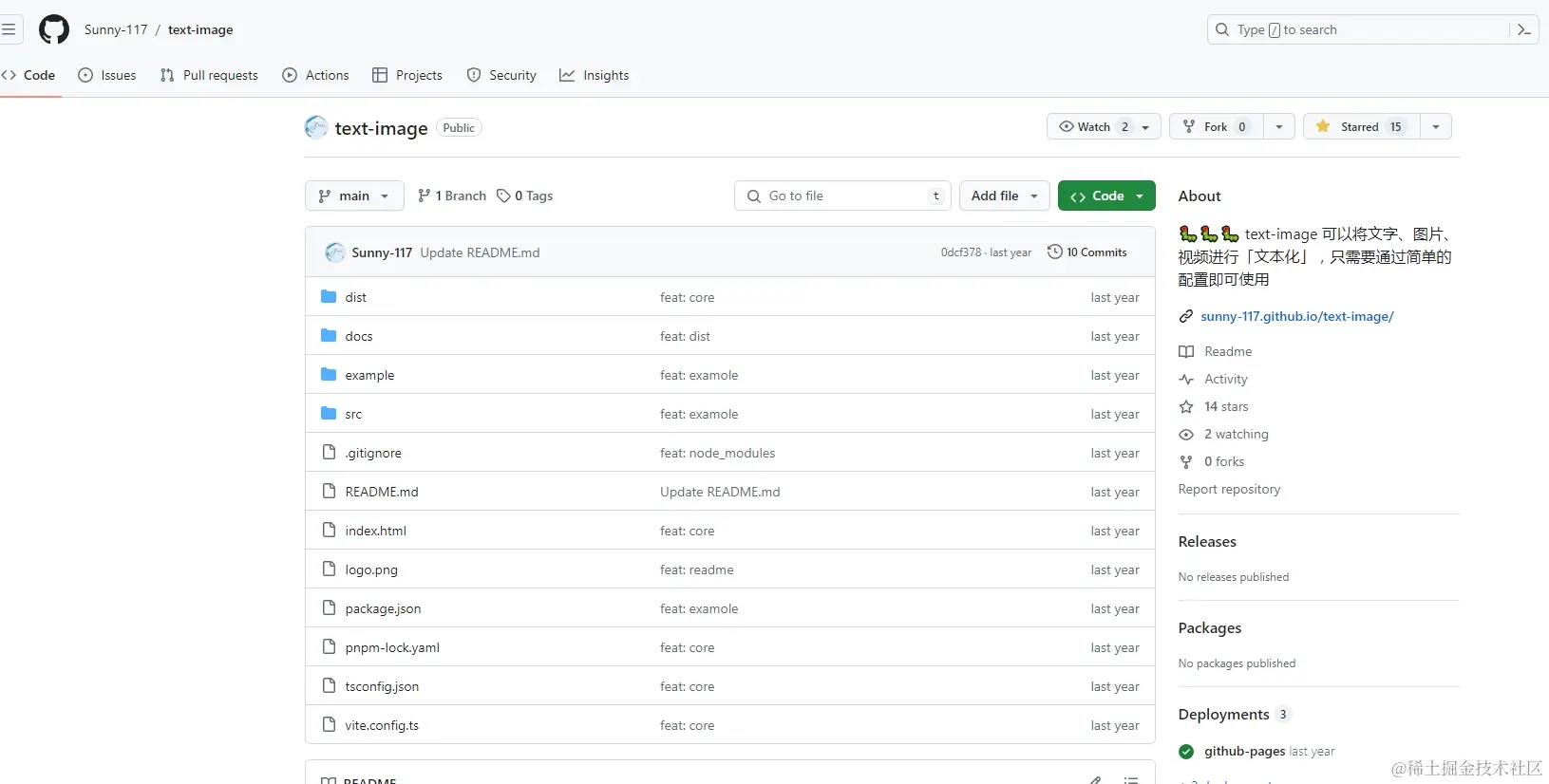Open the Watch notifications dropdown
Viewport: 1549px width, 784px height.
(x=1104, y=126)
